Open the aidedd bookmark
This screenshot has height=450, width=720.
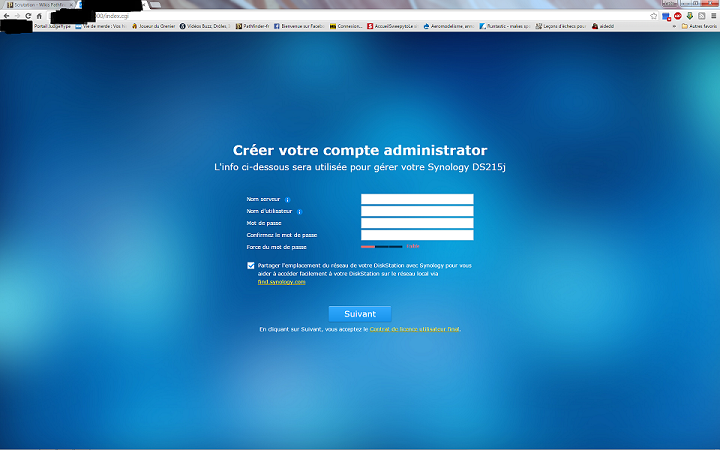tap(603, 26)
